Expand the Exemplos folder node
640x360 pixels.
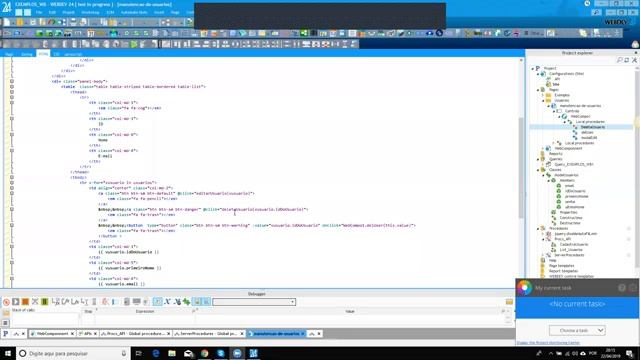tap(543, 95)
